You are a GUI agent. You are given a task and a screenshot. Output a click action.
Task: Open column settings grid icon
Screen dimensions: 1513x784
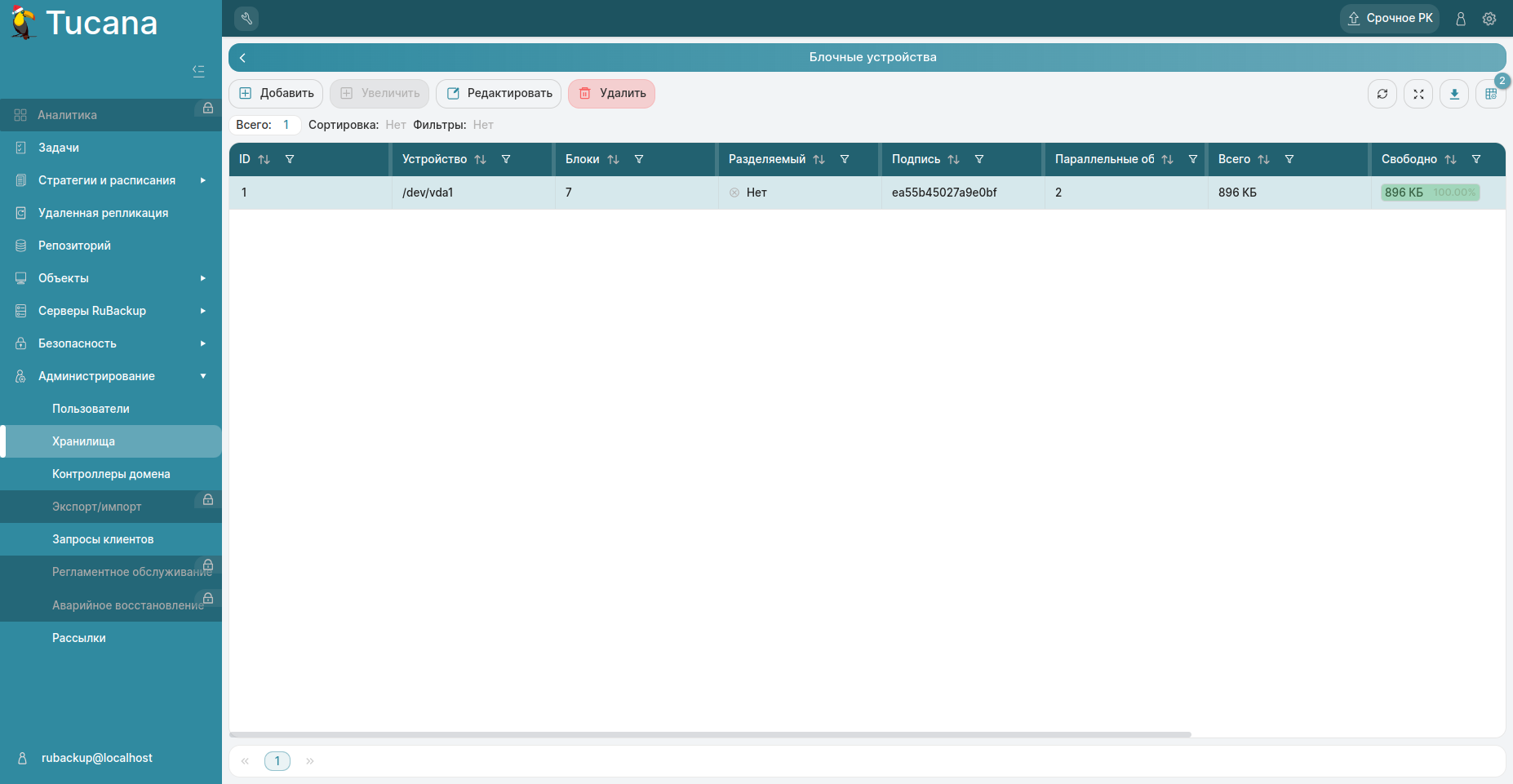click(x=1490, y=94)
